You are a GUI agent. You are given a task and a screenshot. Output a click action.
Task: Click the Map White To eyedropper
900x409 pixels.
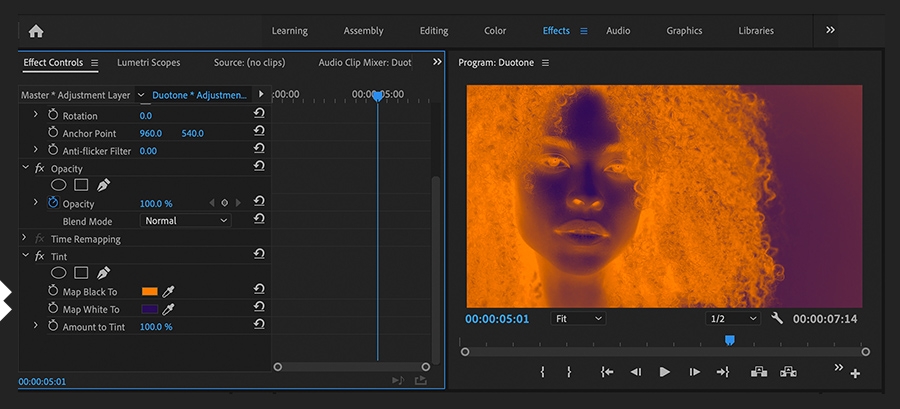coord(169,309)
